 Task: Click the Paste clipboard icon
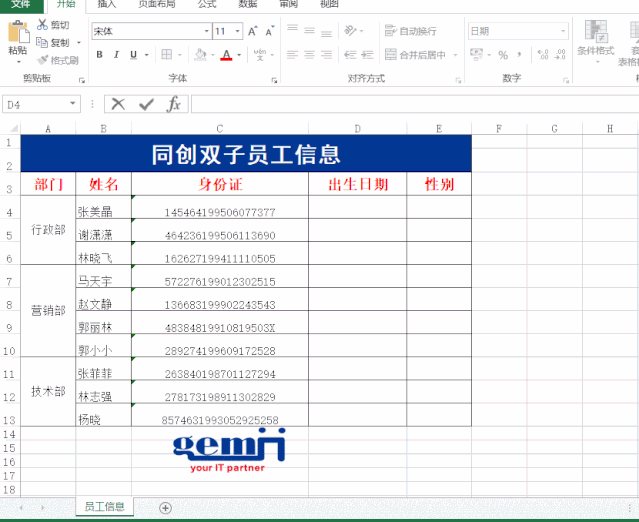(18, 32)
